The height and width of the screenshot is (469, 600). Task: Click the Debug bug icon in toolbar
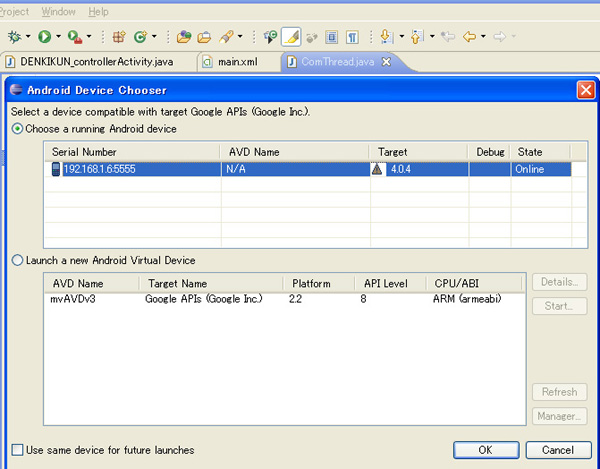(x=15, y=37)
